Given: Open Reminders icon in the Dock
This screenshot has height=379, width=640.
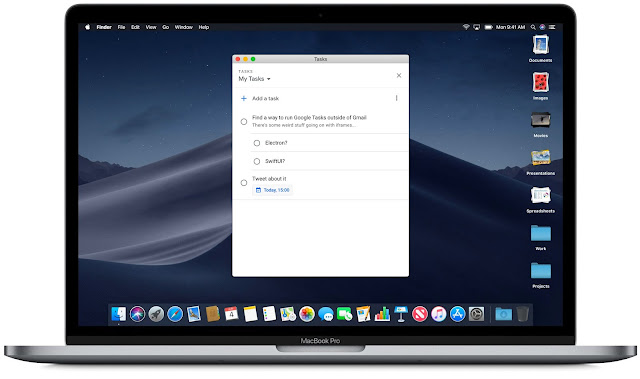Looking at the screenshot, I should point(269,314).
